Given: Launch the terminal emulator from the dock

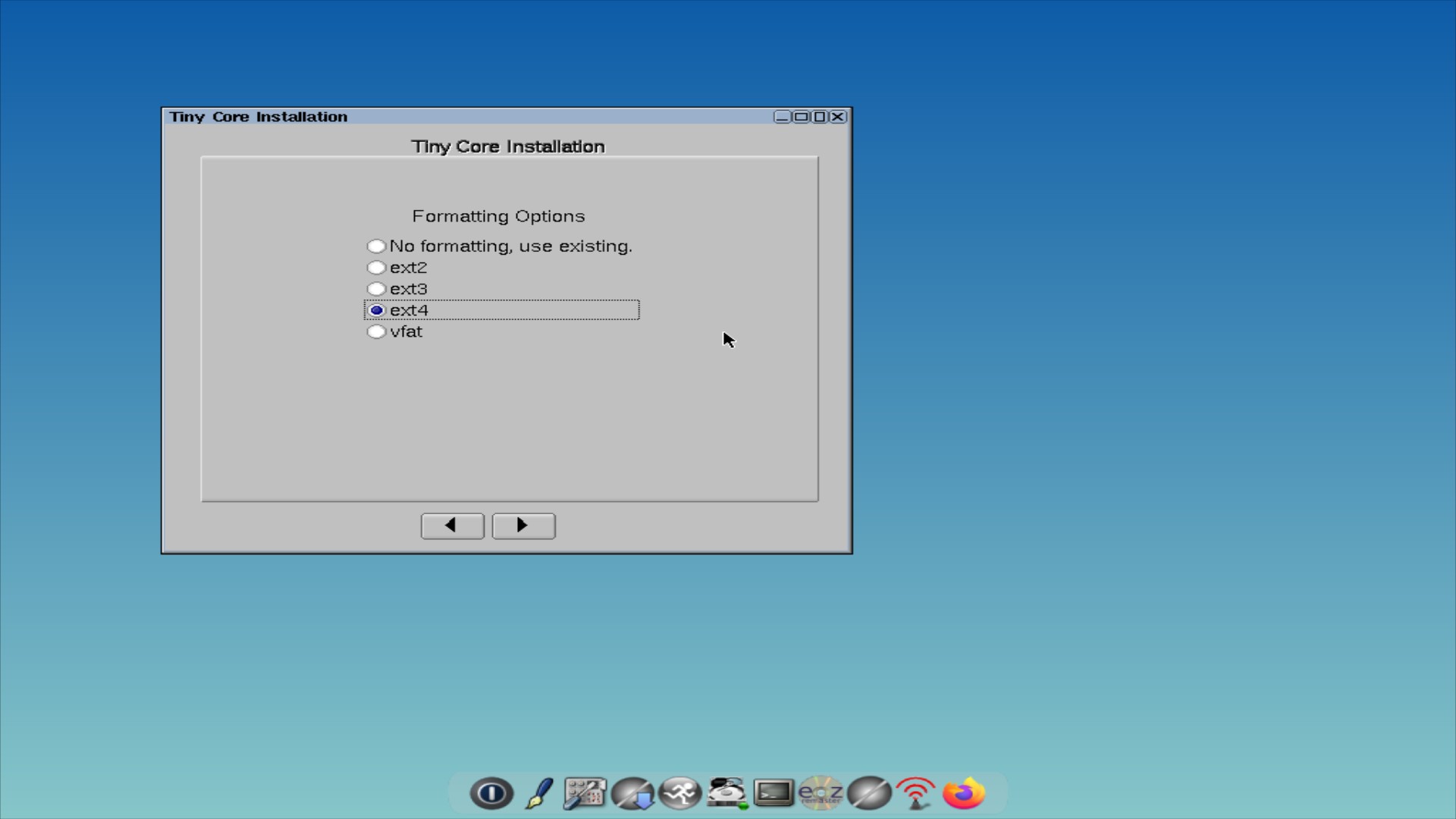Looking at the screenshot, I should [774, 793].
